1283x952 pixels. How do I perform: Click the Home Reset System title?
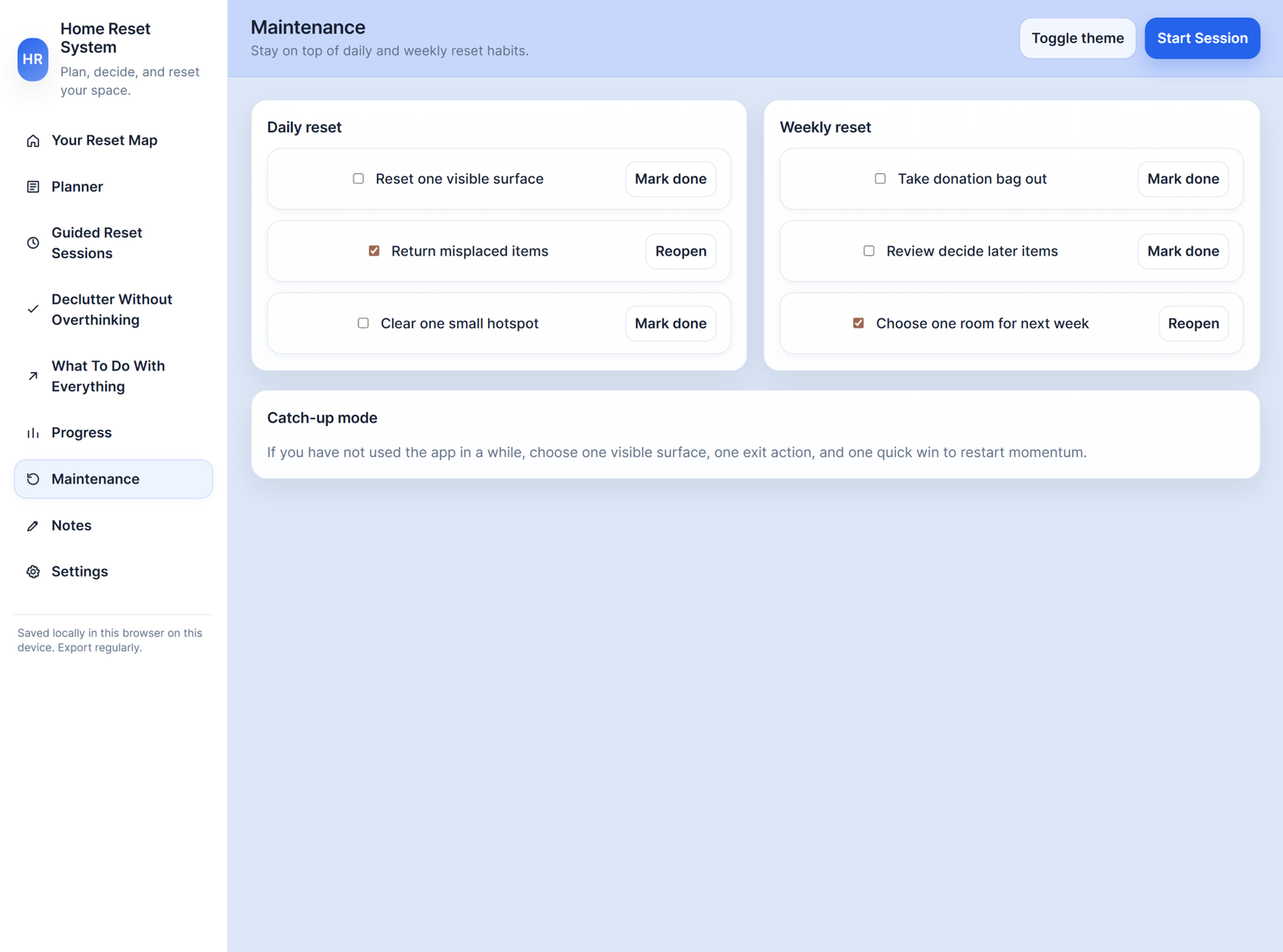pos(105,38)
